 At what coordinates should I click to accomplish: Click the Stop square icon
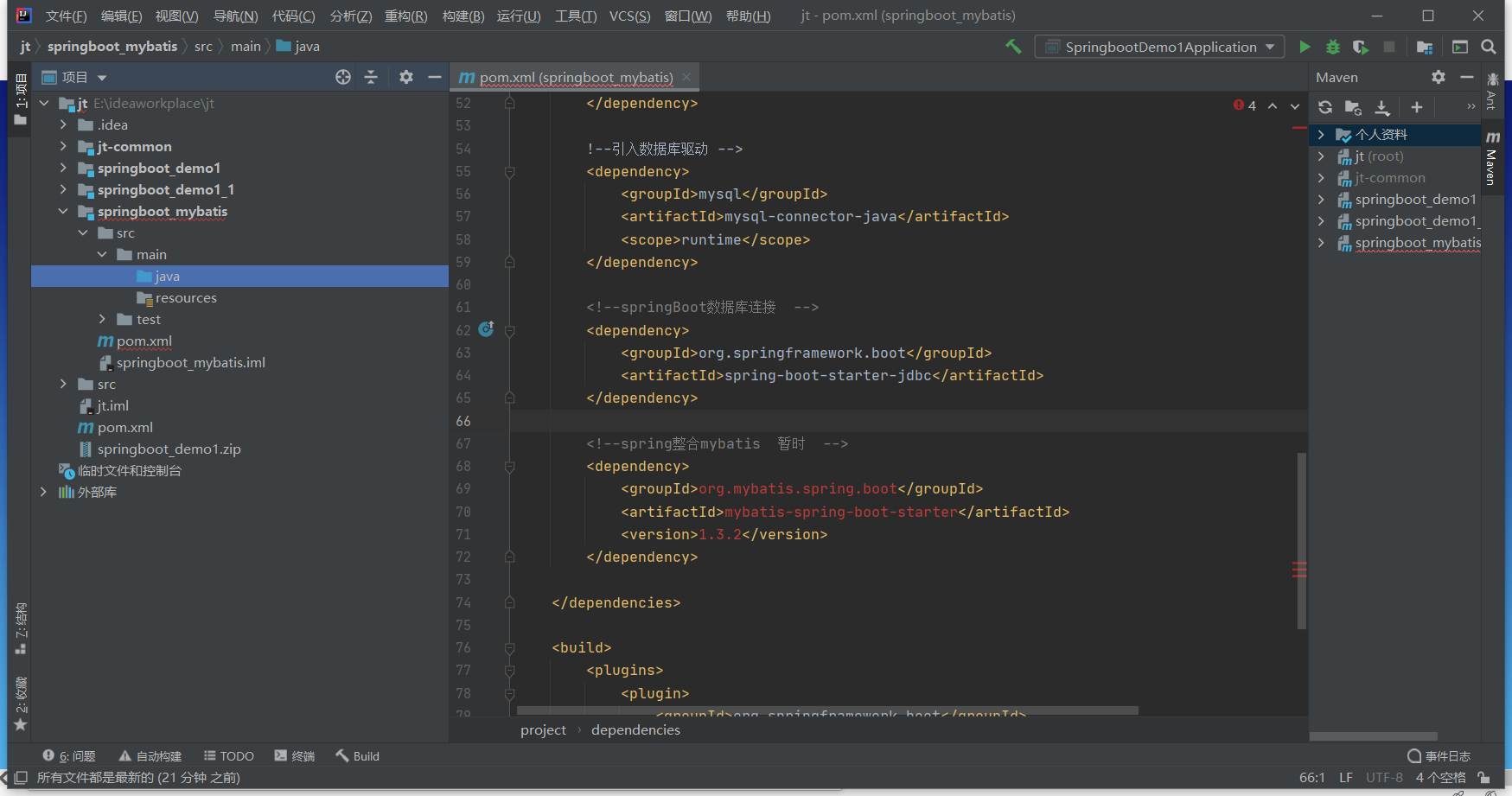[1389, 47]
